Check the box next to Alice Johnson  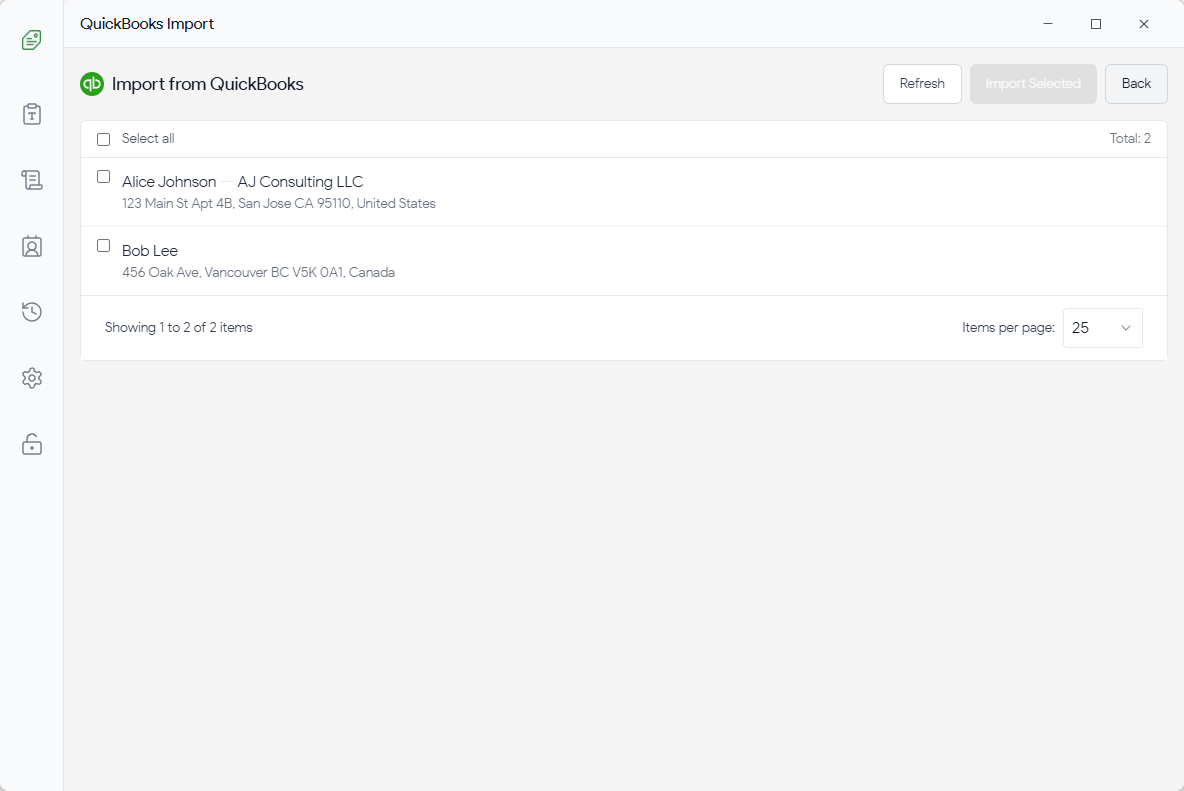103,176
